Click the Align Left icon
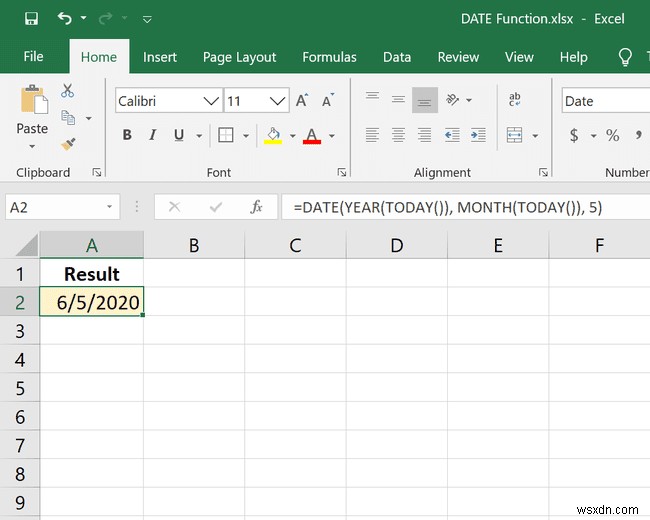Viewport: 650px width, 520px height. point(372,135)
